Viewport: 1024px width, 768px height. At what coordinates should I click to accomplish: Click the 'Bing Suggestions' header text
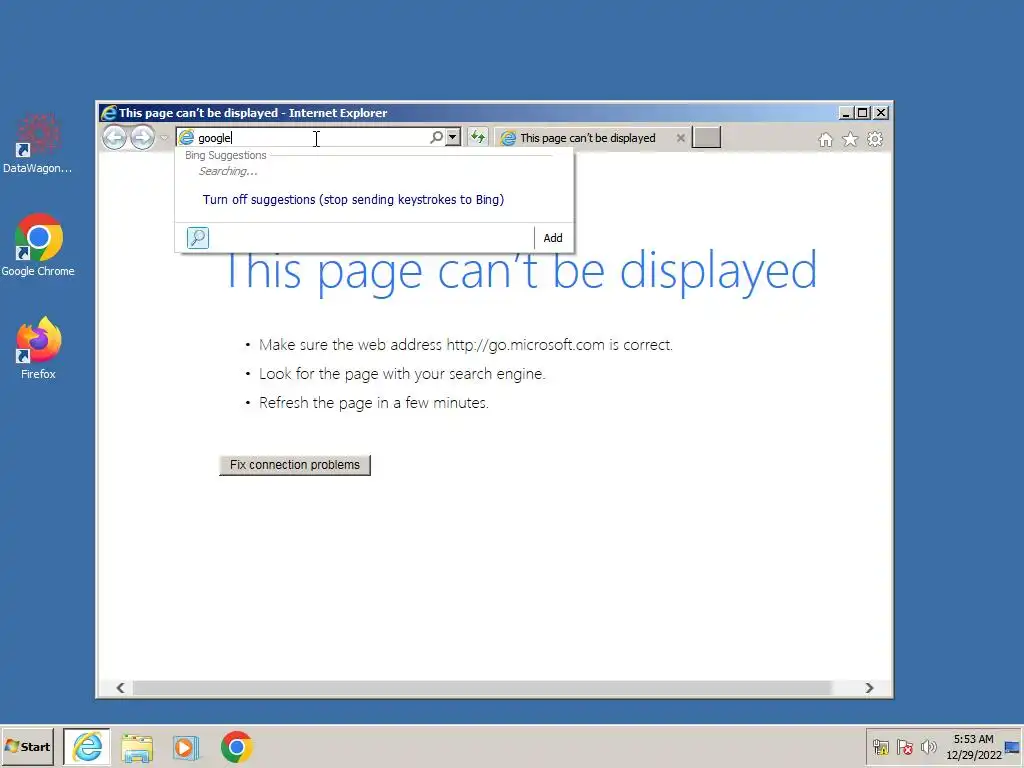(226, 155)
